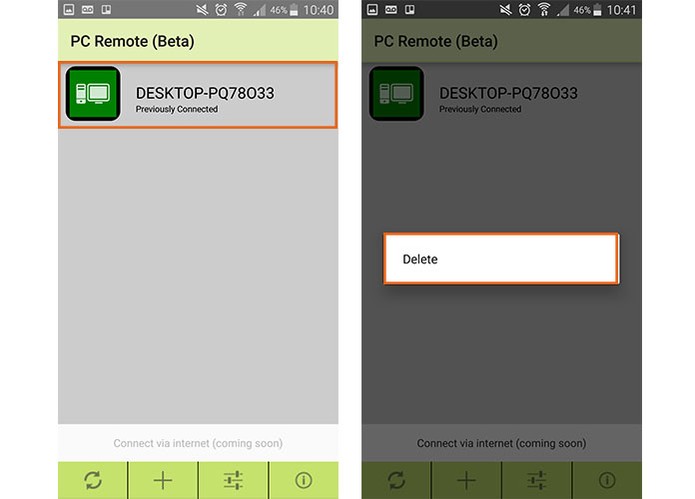Image resolution: width=695 pixels, height=499 pixels.
Task: Tap dimmed plus icon in right phone
Action: (x=466, y=480)
